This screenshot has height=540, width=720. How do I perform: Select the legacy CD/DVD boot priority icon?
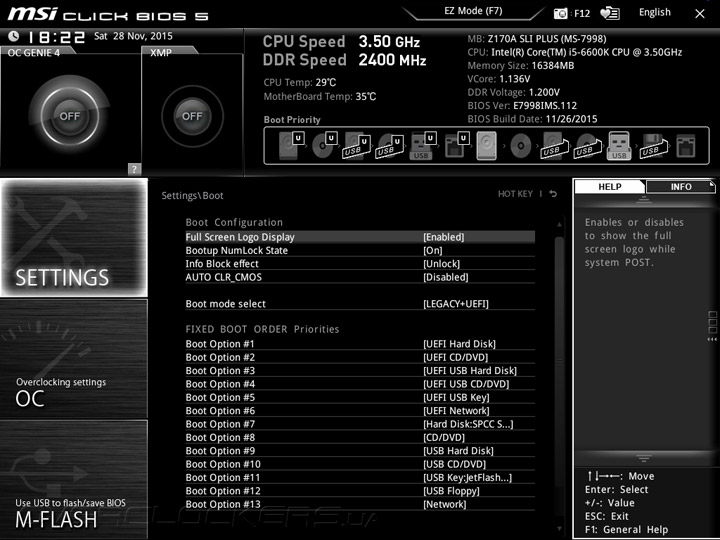tap(521, 146)
